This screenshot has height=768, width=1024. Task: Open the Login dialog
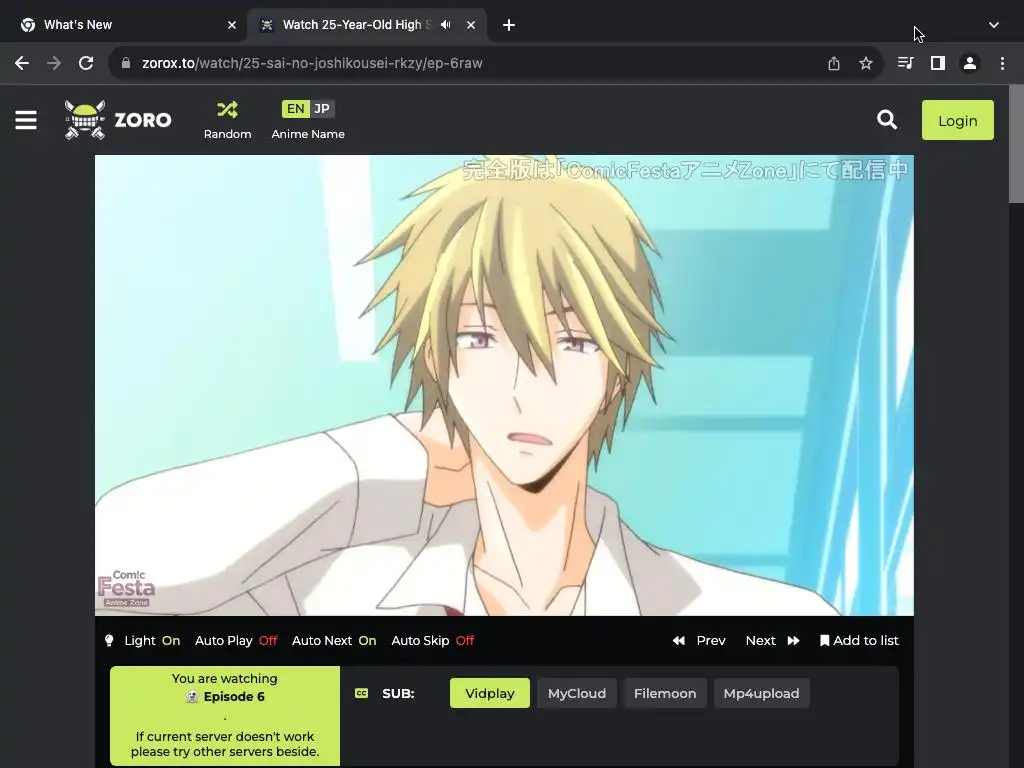[957, 120]
